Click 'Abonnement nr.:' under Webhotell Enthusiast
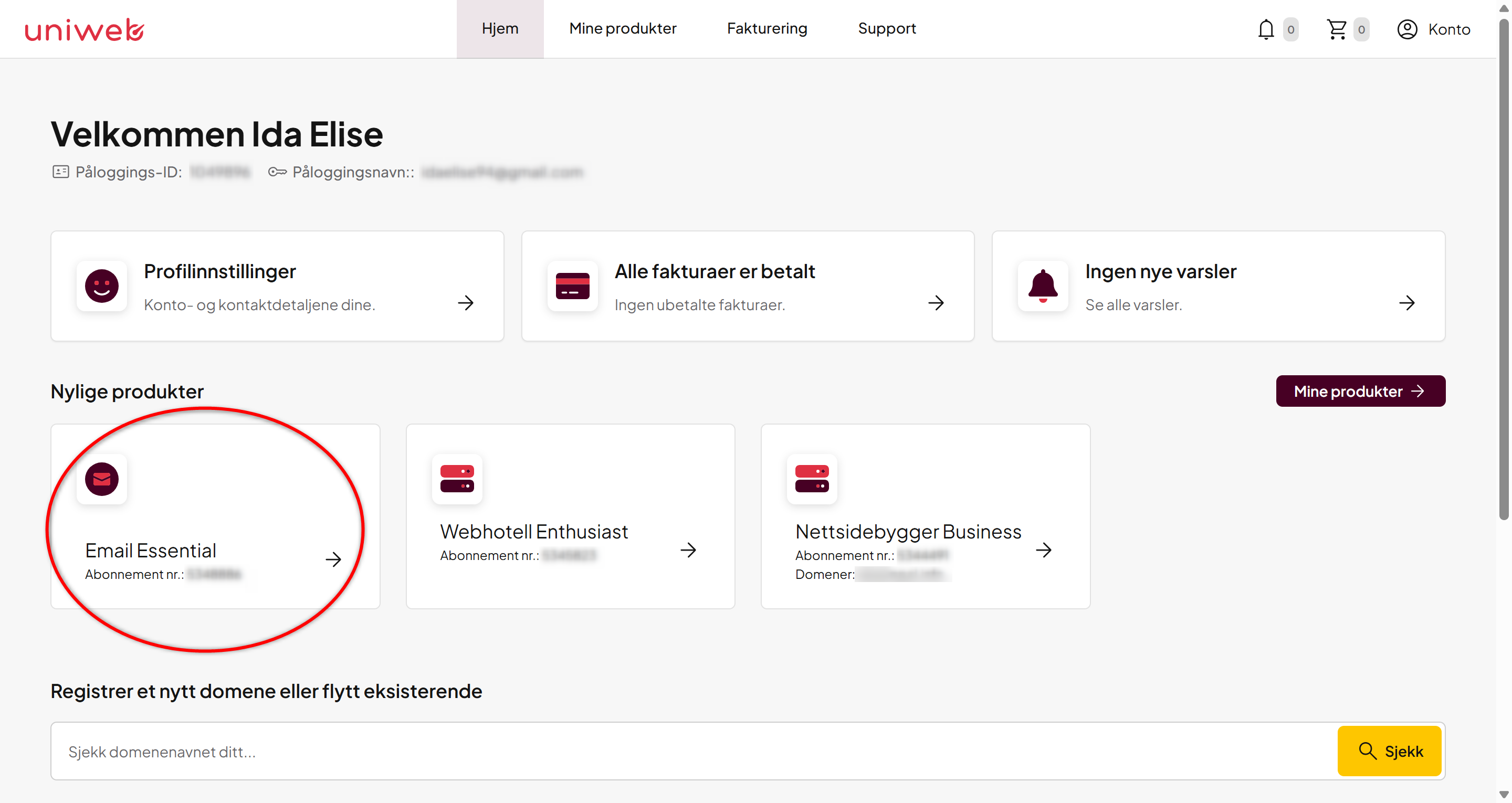Screen dimensions: 1512x803 click(489, 555)
